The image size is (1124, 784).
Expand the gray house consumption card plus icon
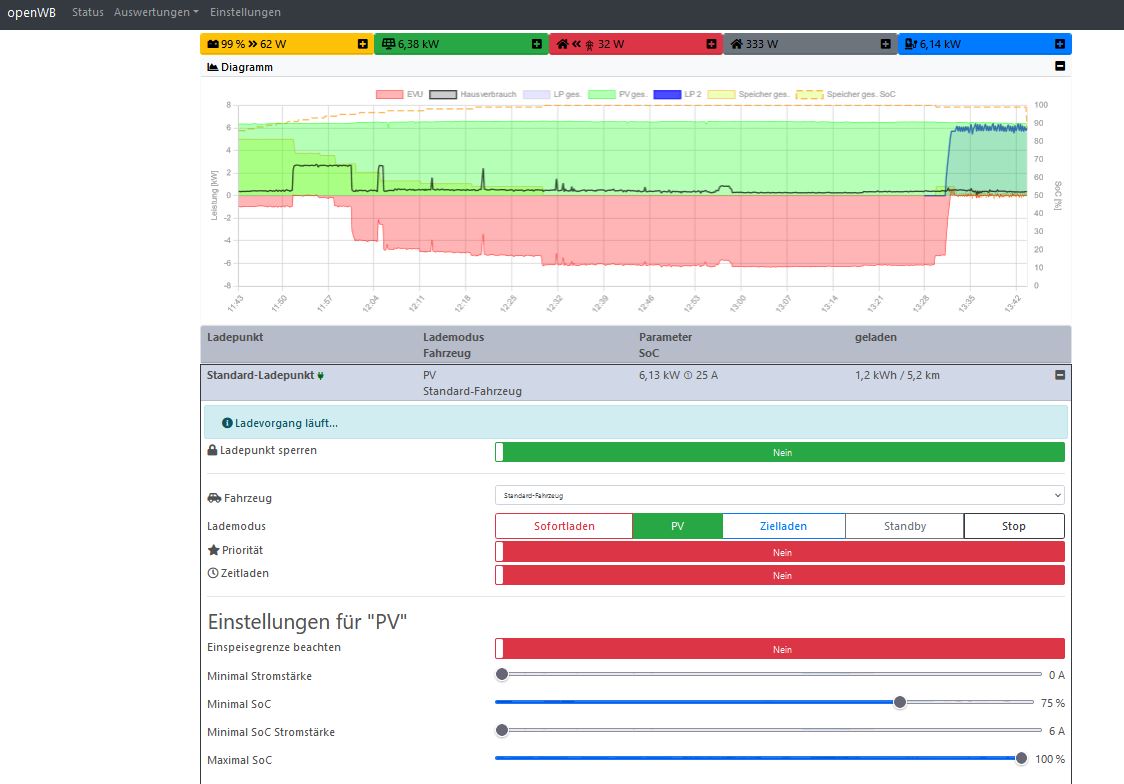(x=885, y=44)
